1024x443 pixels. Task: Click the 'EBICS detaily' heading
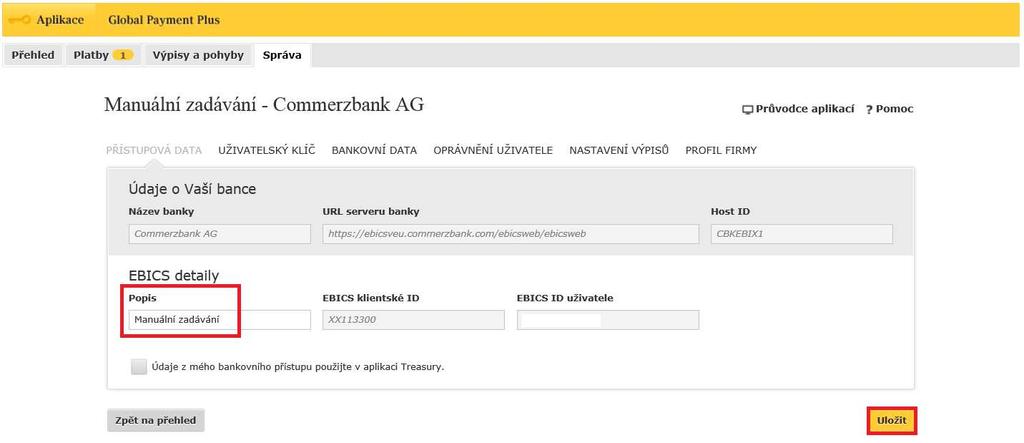(x=174, y=275)
